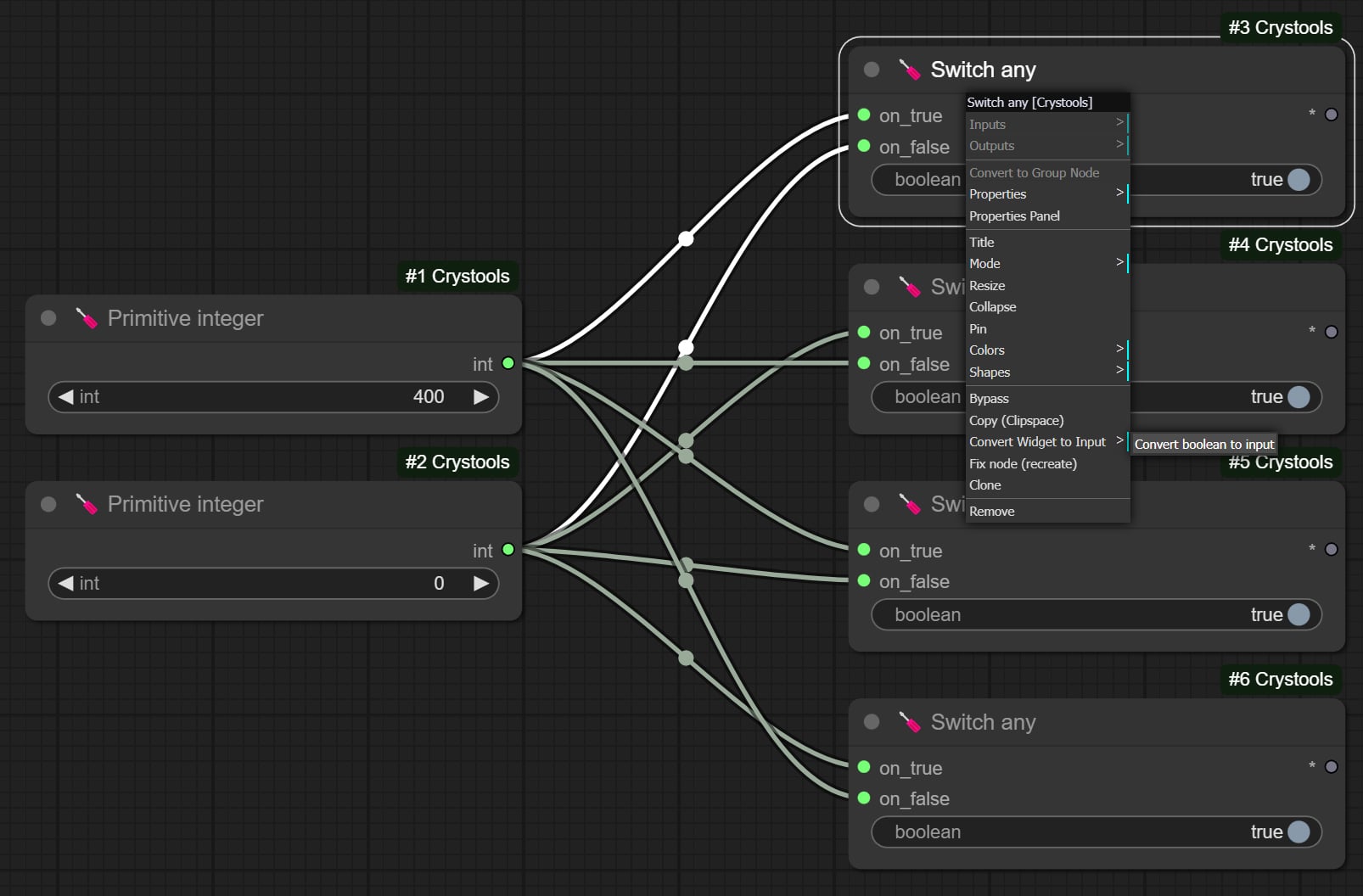This screenshot has height=896, width=1363.
Task: Choose Clone from the context menu
Action: tap(1047, 485)
